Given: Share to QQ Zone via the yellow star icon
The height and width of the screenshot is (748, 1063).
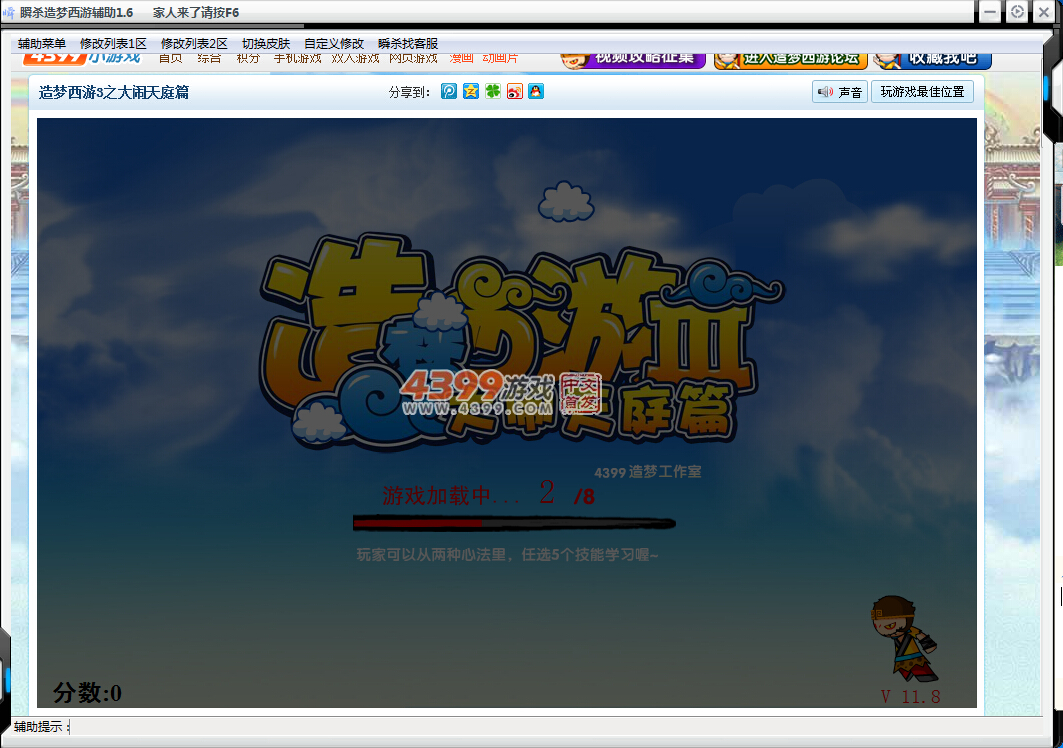Looking at the screenshot, I should tap(470, 91).
